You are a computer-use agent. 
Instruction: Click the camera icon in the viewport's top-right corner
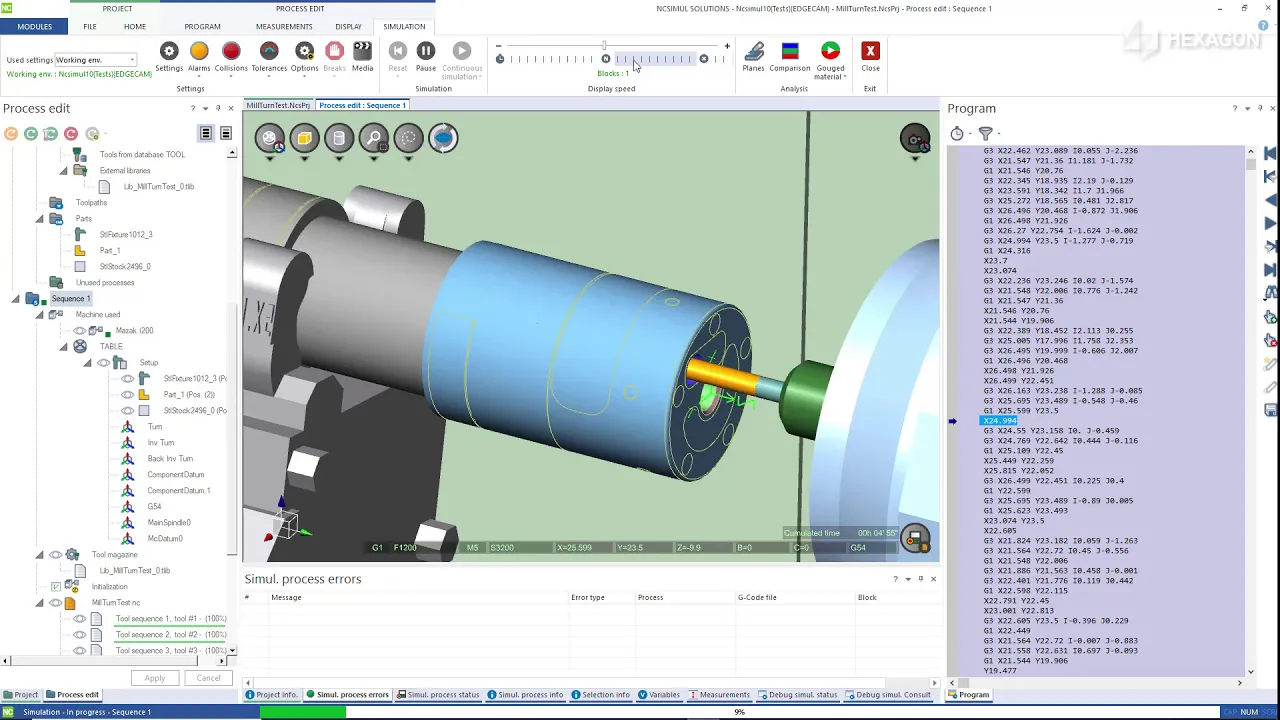click(x=915, y=139)
